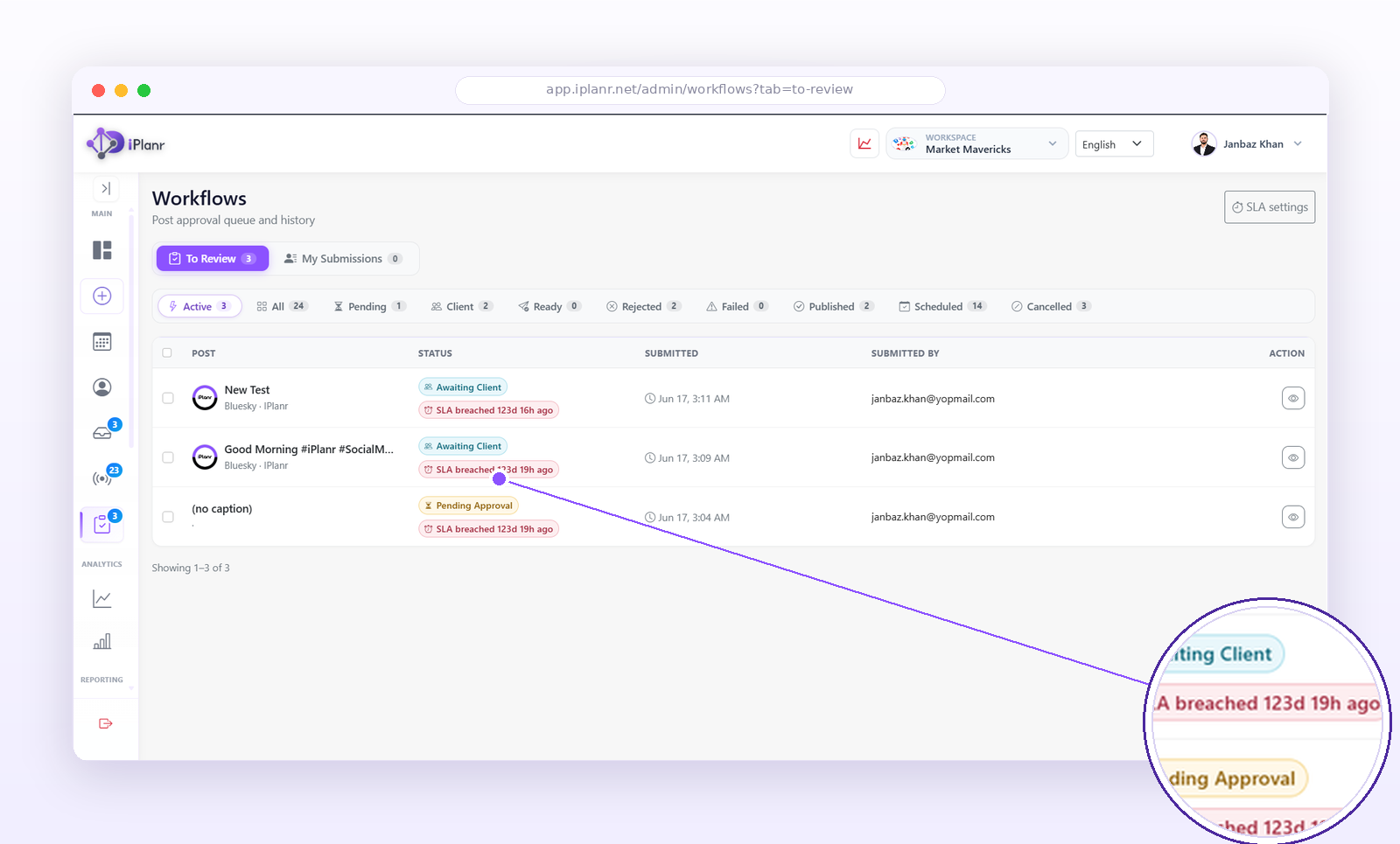The width and height of the screenshot is (1400, 844).
Task: Select the Active filter tab
Action: click(x=199, y=306)
